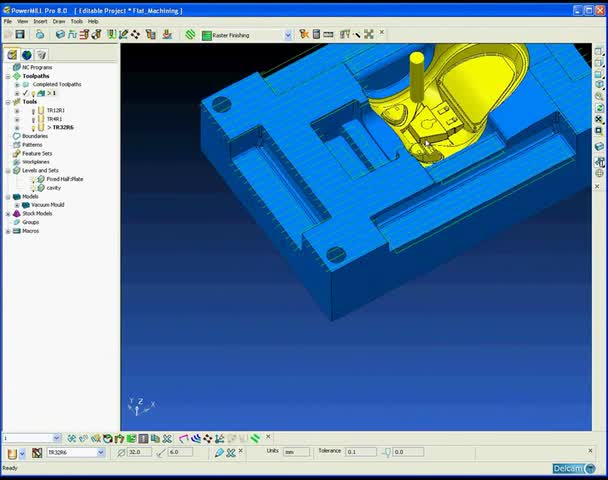The image size is (608, 480).
Task: Click the Point Distribution diamond icon
Action: [x=135, y=35]
